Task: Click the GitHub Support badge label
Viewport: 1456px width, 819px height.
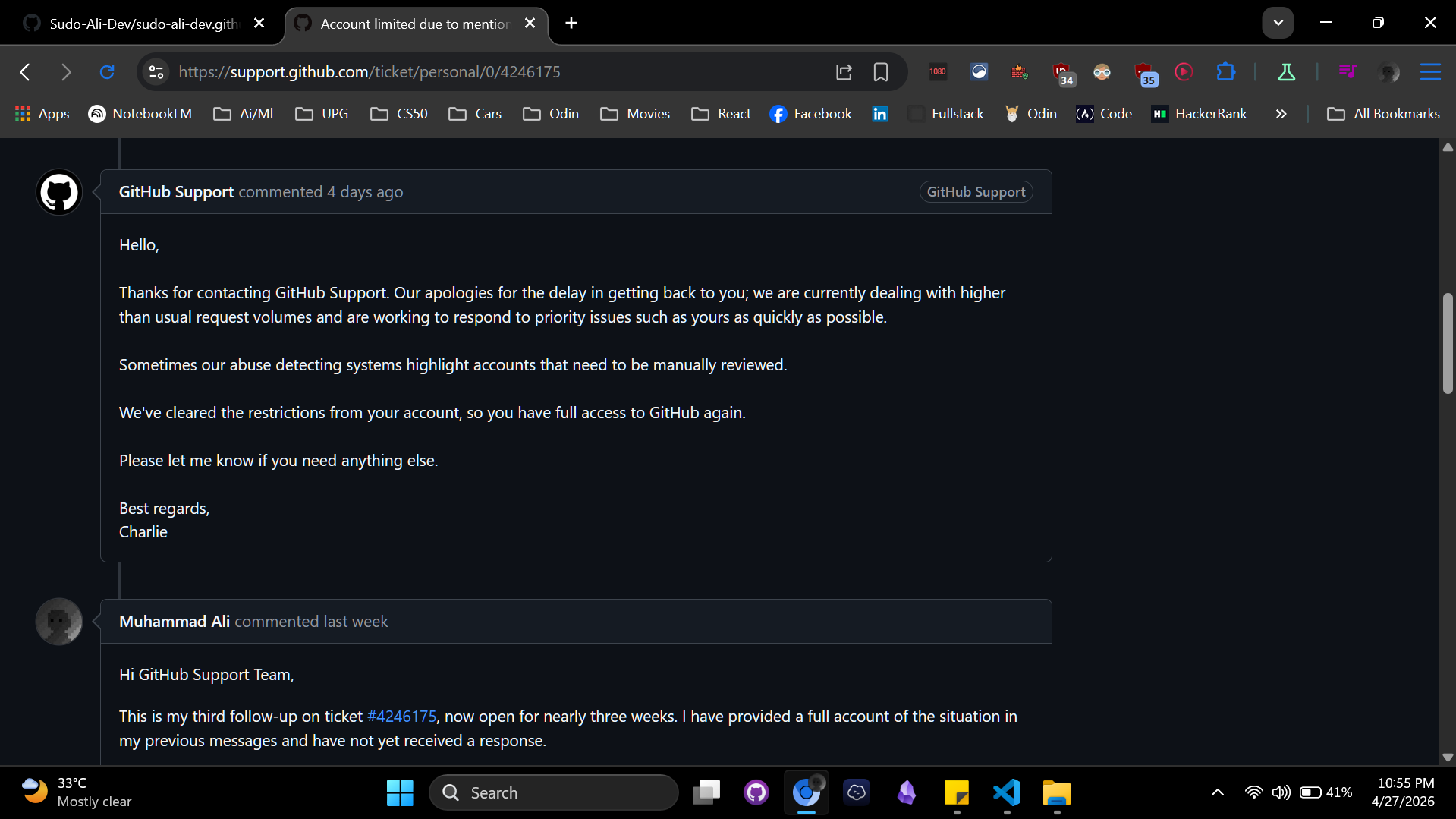Action: [976, 192]
